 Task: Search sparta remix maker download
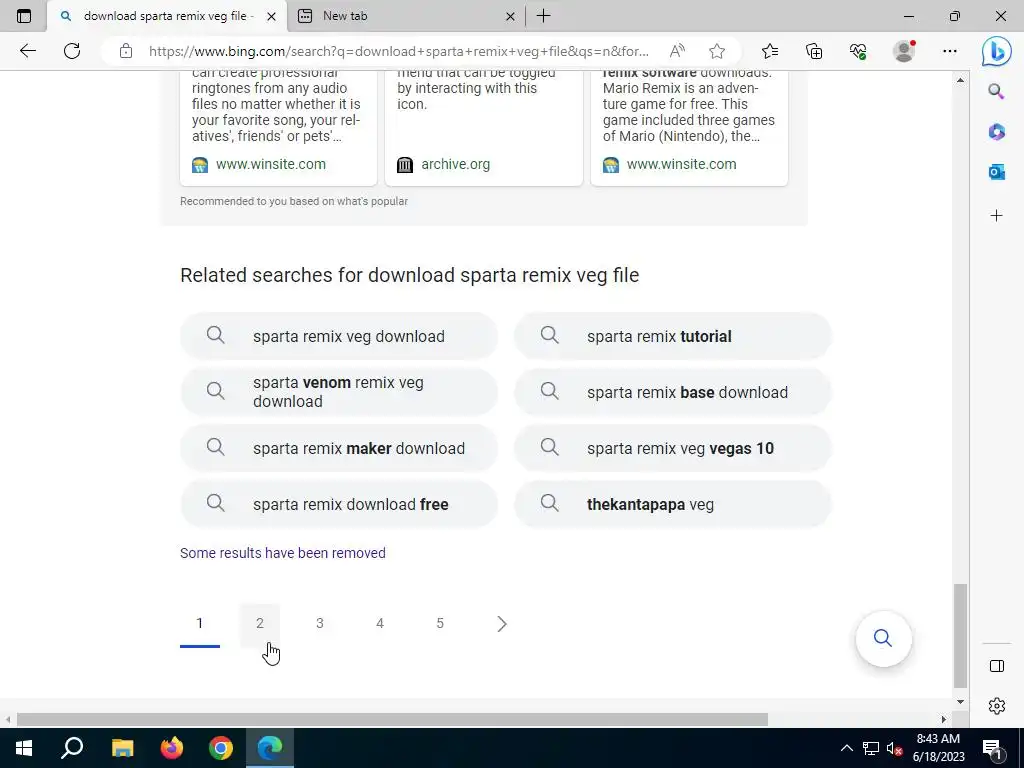[x=339, y=448]
